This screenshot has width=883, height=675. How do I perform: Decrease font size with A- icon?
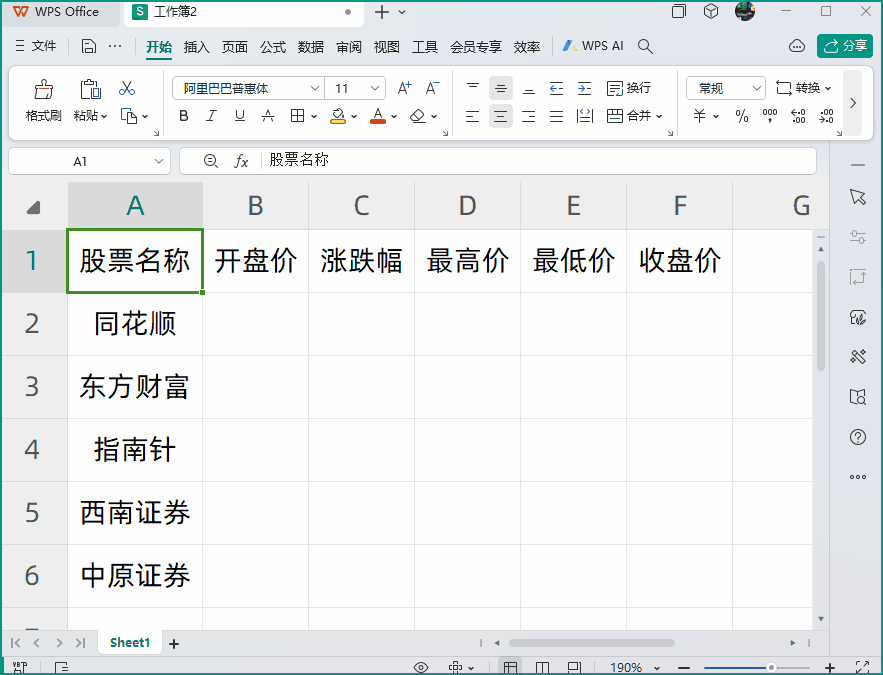tap(432, 88)
